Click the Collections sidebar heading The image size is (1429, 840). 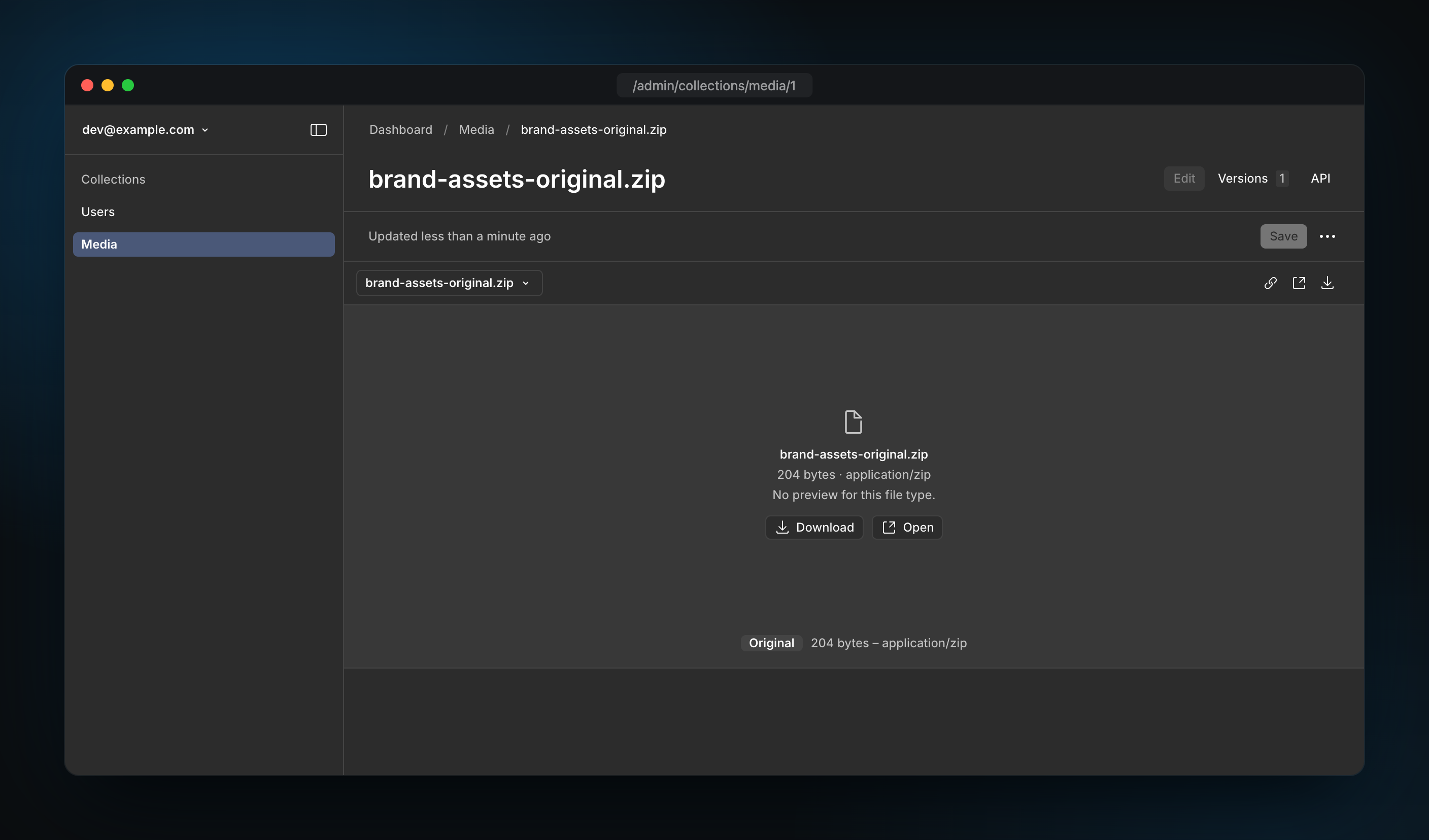113,179
